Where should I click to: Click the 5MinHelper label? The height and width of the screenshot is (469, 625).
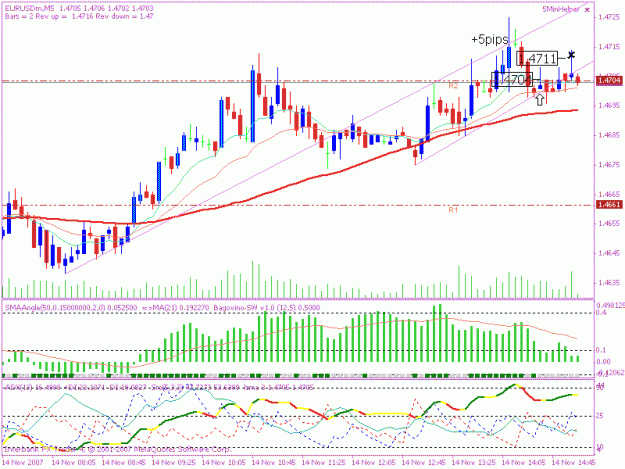[560, 10]
